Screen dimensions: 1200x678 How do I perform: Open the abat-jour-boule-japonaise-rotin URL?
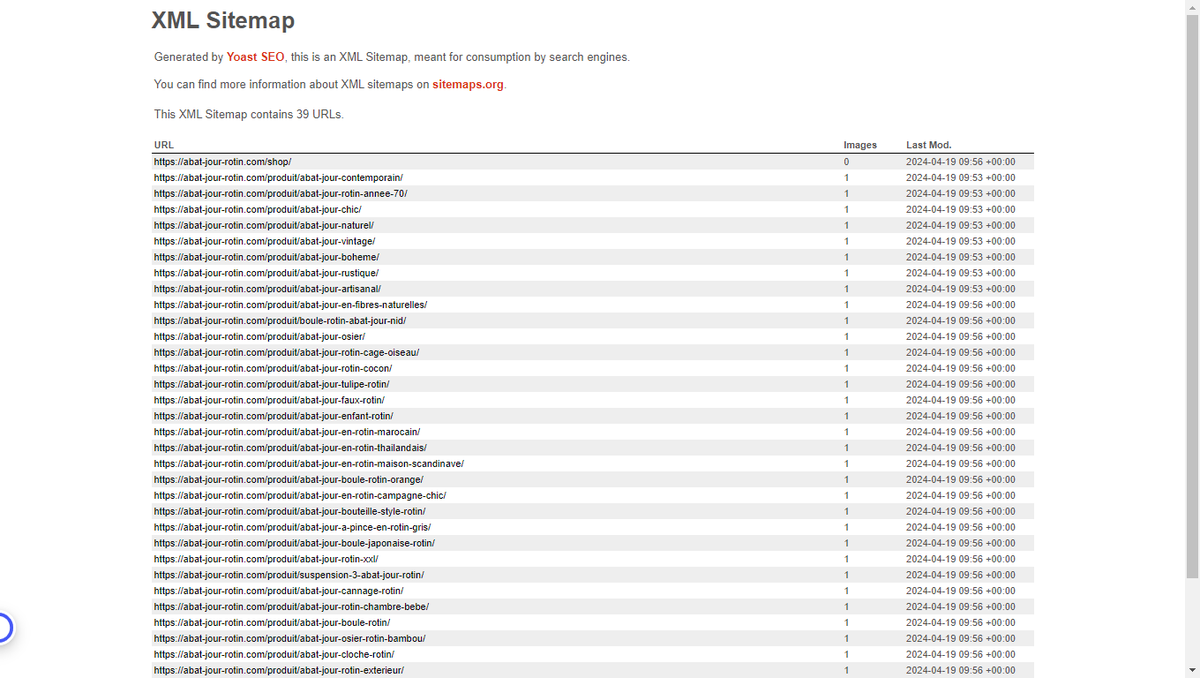(x=294, y=543)
